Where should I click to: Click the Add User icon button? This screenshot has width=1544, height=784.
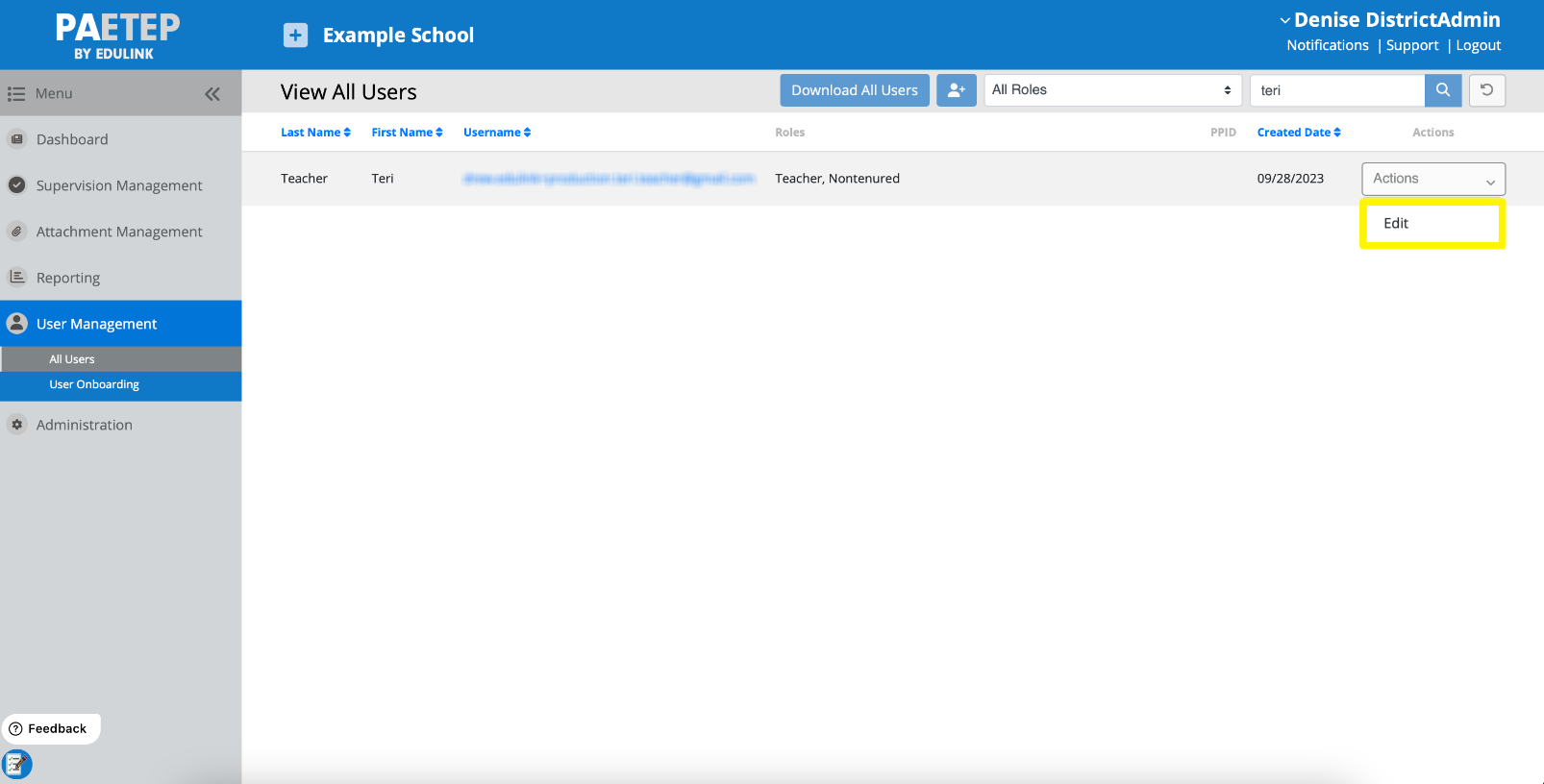tap(957, 90)
